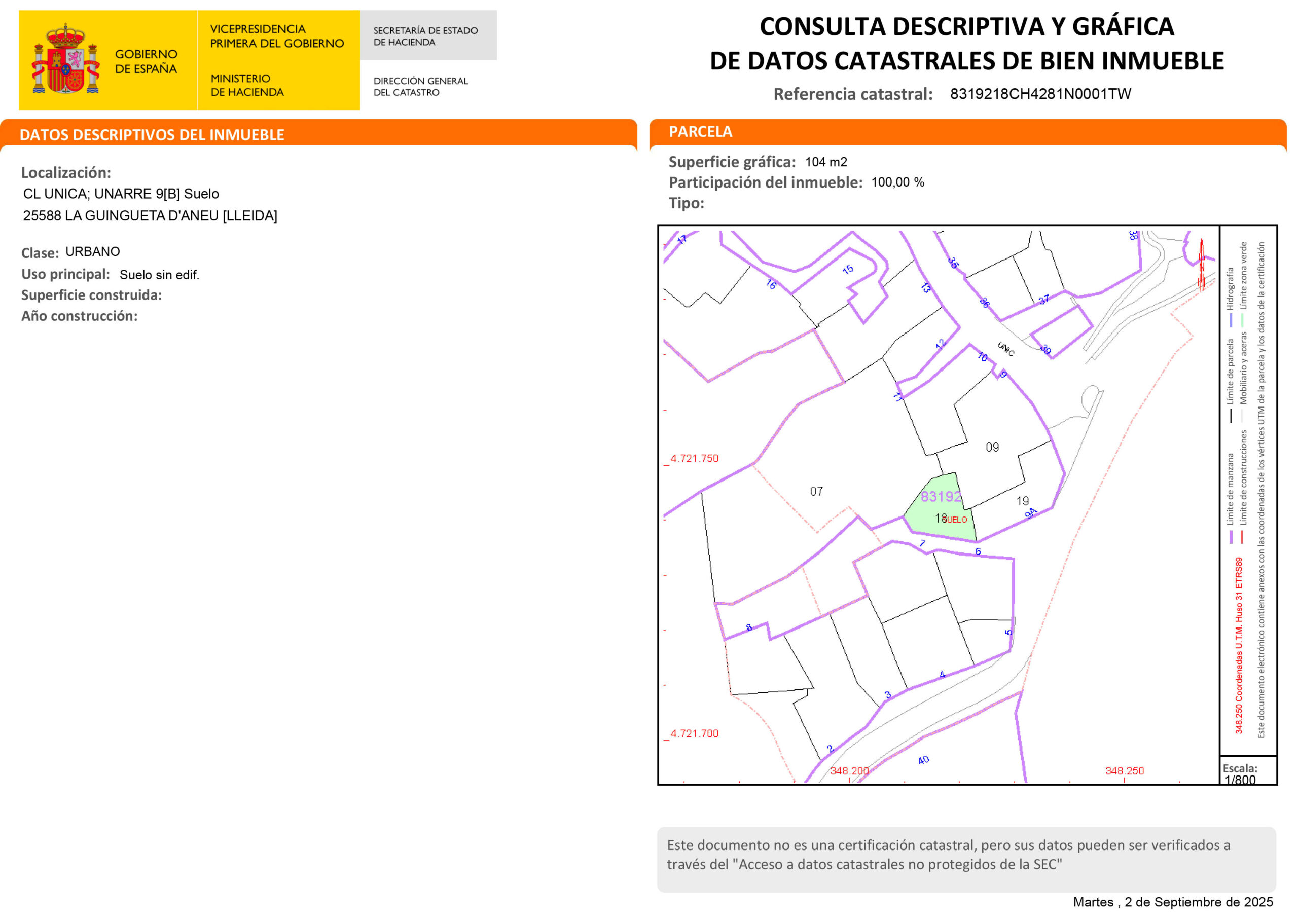The height and width of the screenshot is (924, 1298).
Task: Click the purple 'Límite de manzana' legend swatch
Action: (x=1232, y=537)
